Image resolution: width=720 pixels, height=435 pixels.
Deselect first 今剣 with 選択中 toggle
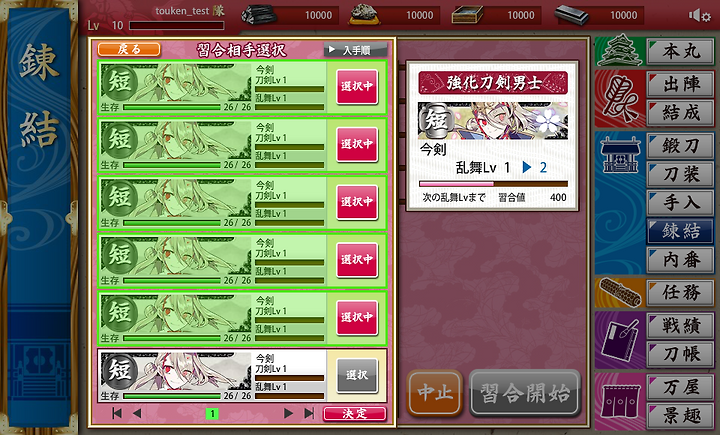(x=357, y=86)
